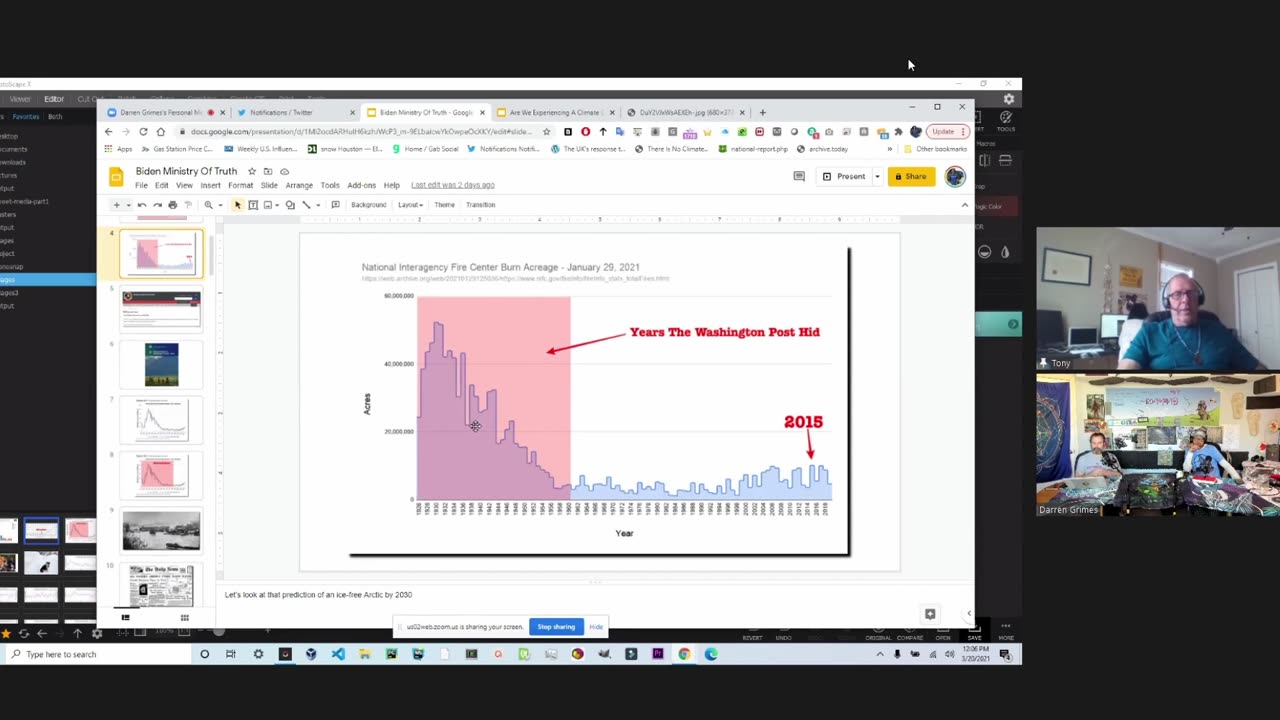Click the Background button
1280x720 pixels.
point(368,205)
